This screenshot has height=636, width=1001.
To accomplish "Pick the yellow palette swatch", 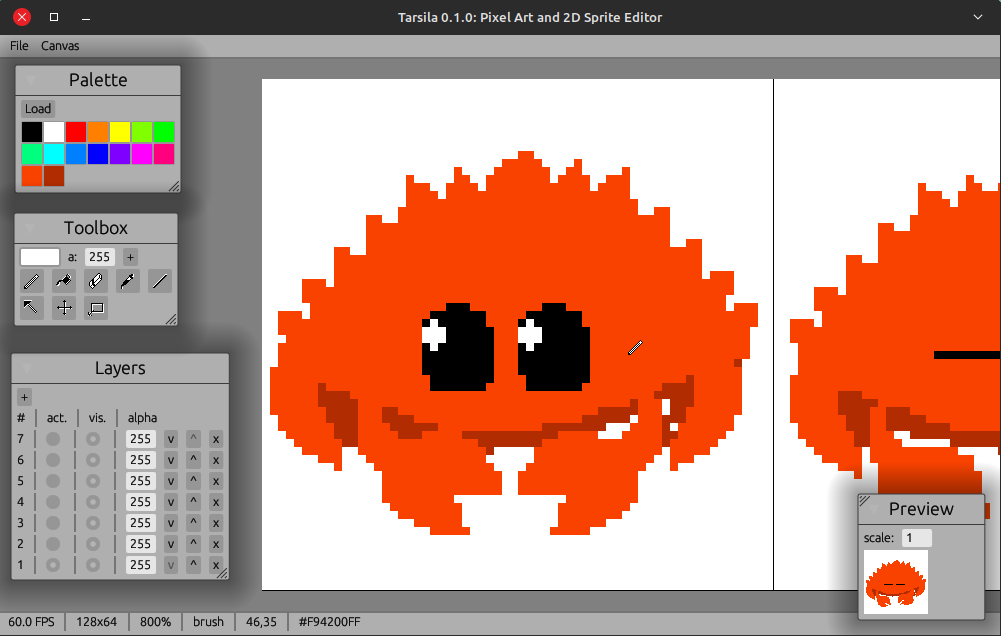I will [x=119, y=132].
